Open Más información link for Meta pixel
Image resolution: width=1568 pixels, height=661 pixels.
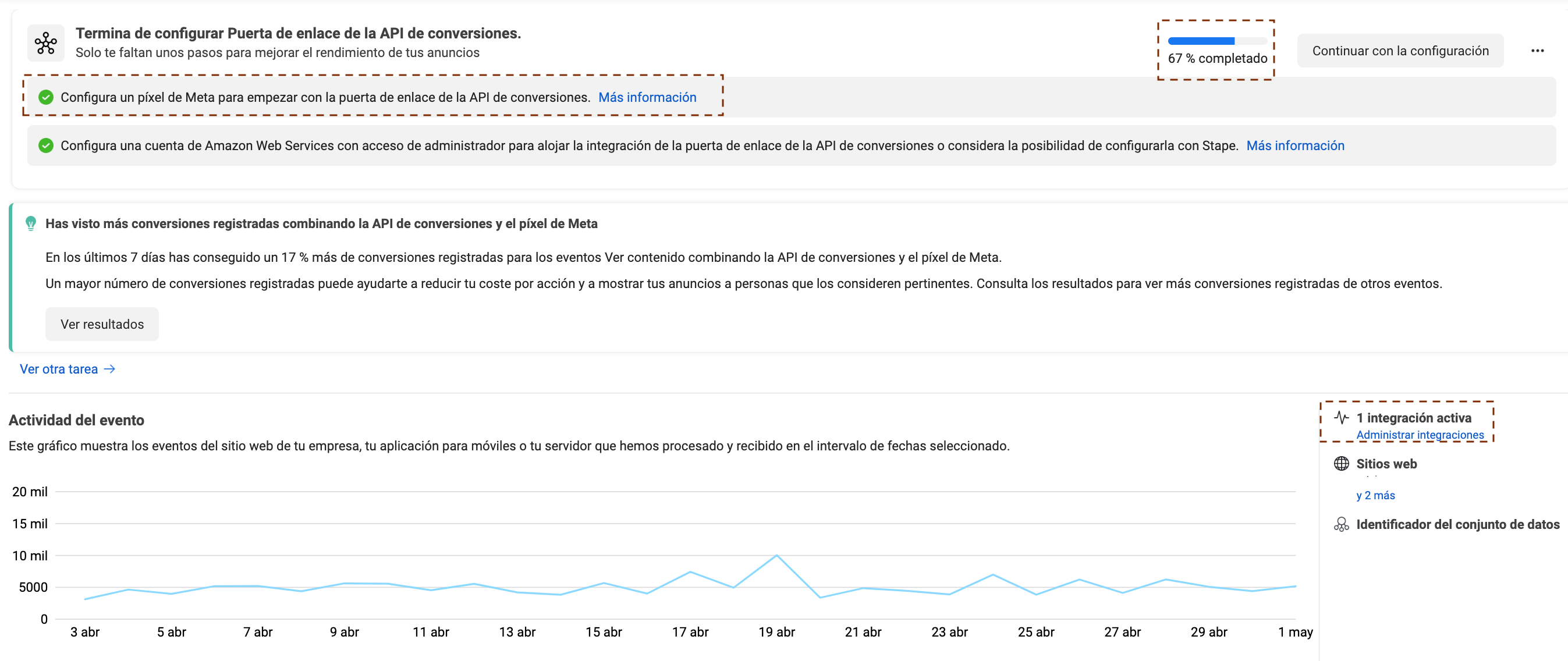tap(647, 97)
